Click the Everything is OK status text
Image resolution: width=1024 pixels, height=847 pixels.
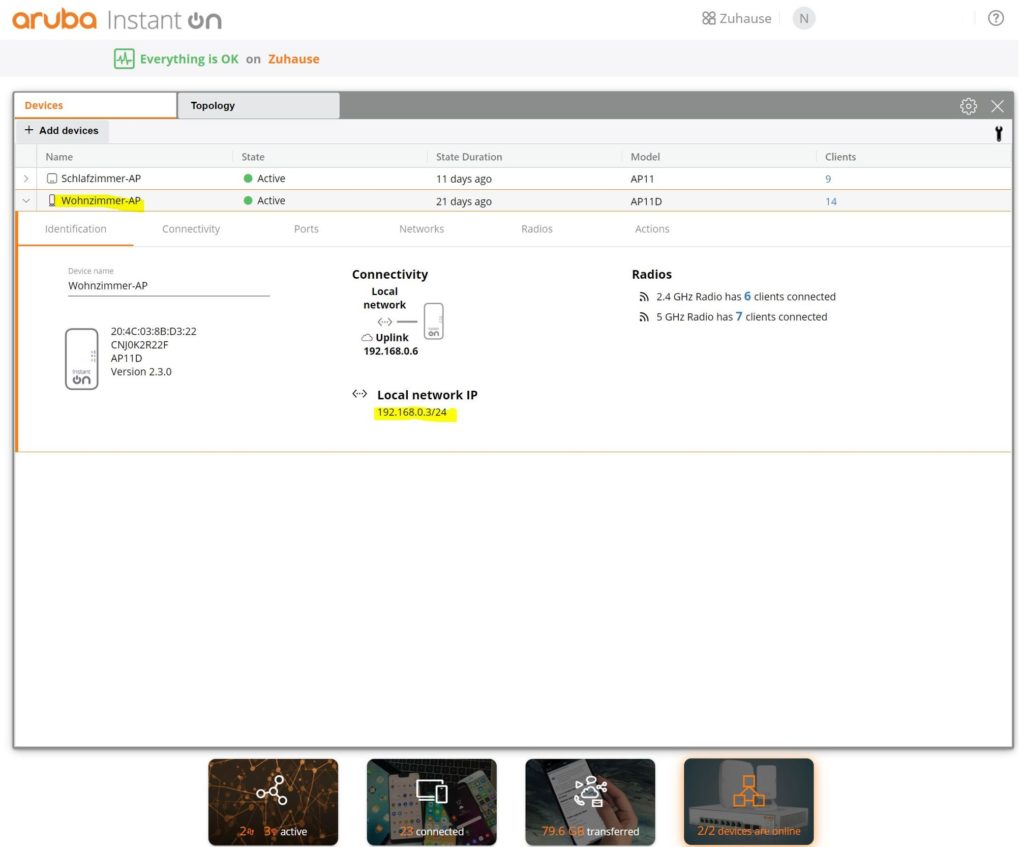(x=189, y=59)
